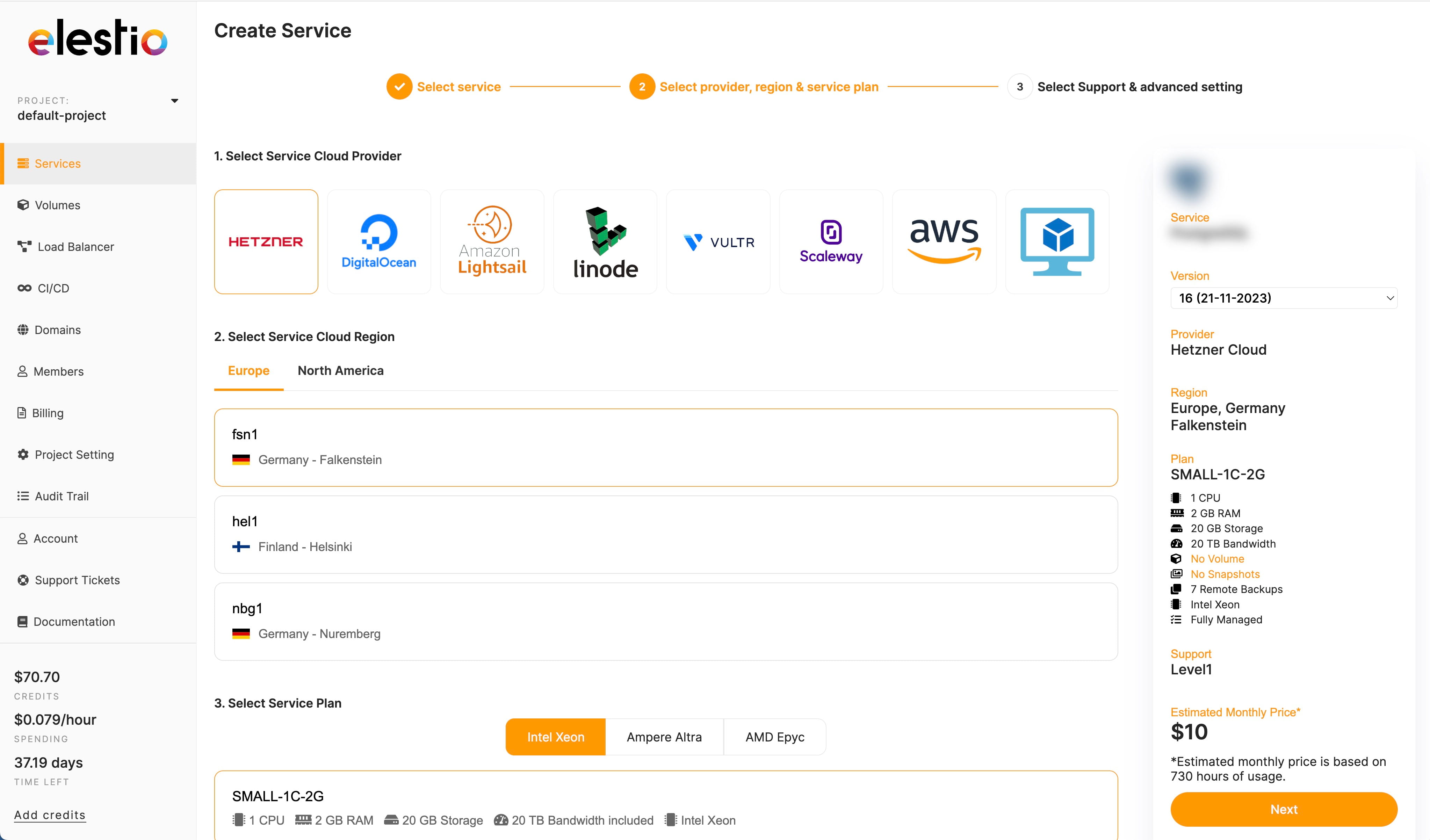The image size is (1430, 840).
Task: Choose AWS as the provider
Action: [944, 241]
